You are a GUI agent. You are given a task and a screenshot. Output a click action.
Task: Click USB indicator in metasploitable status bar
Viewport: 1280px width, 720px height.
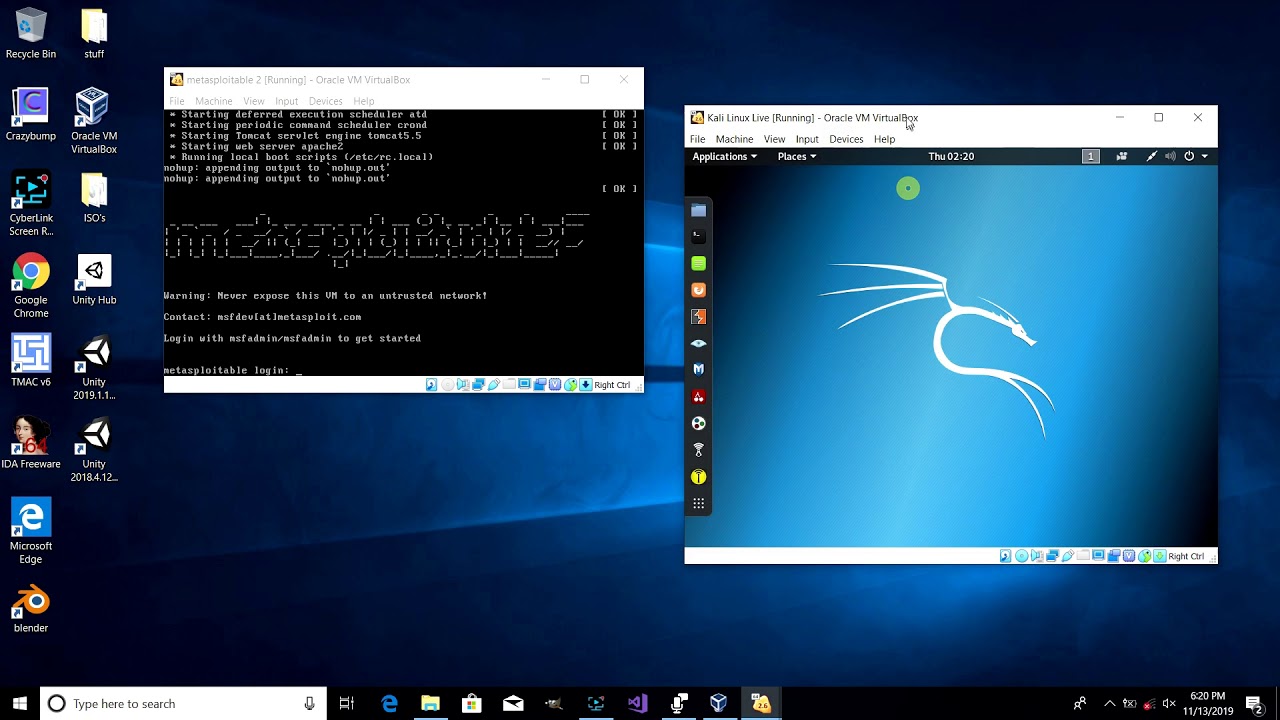point(494,384)
